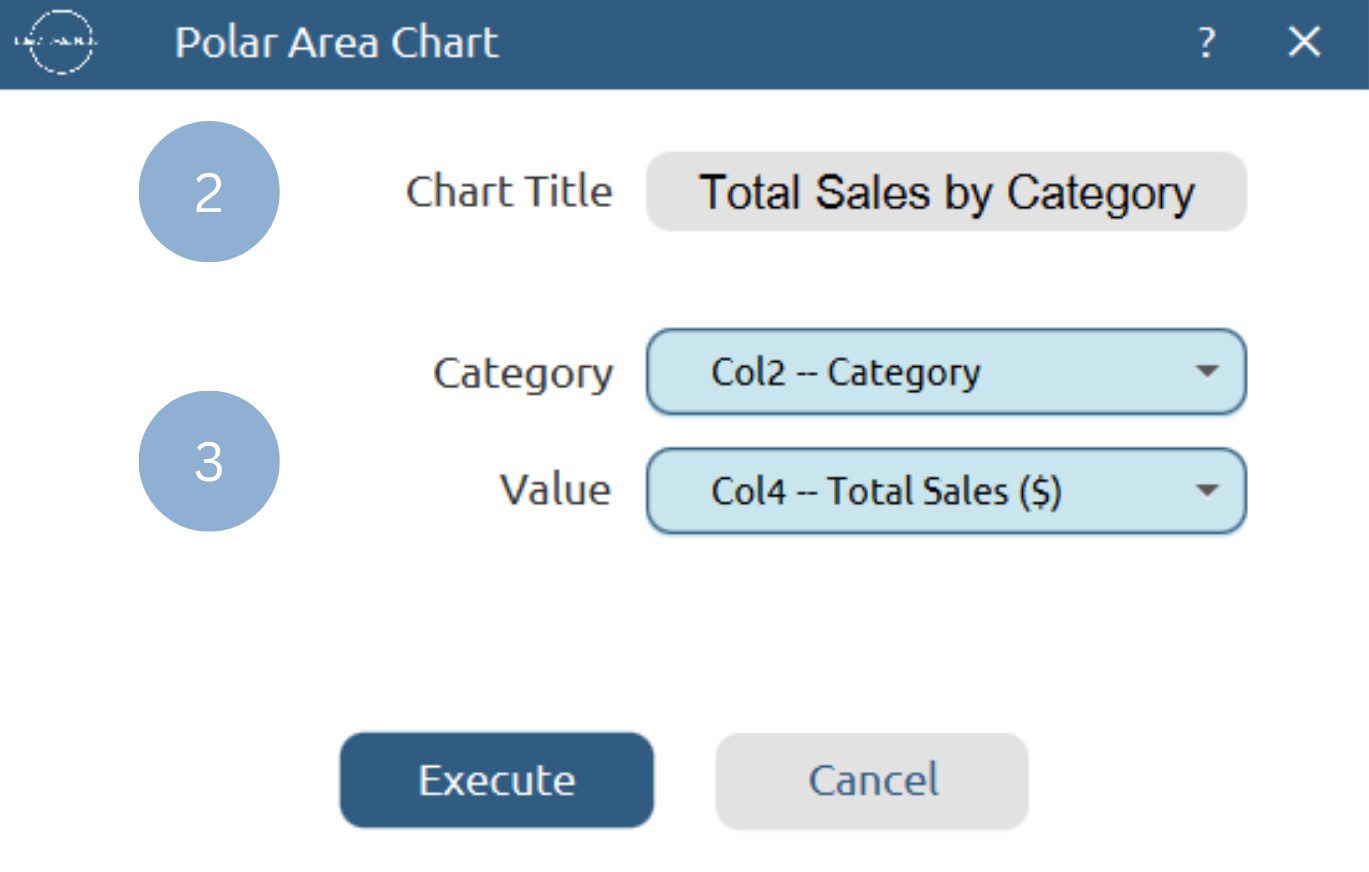Open the Value selector showing Col4 -- Total Sales

point(945,491)
